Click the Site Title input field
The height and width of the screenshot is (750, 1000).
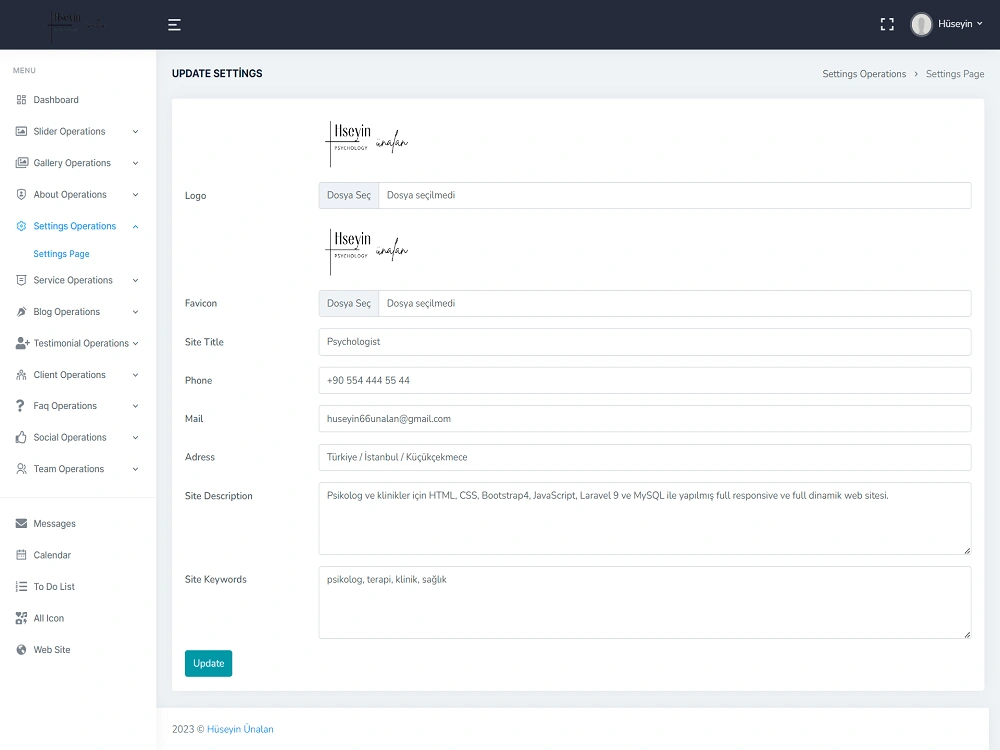pyautogui.click(x=645, y=342)
